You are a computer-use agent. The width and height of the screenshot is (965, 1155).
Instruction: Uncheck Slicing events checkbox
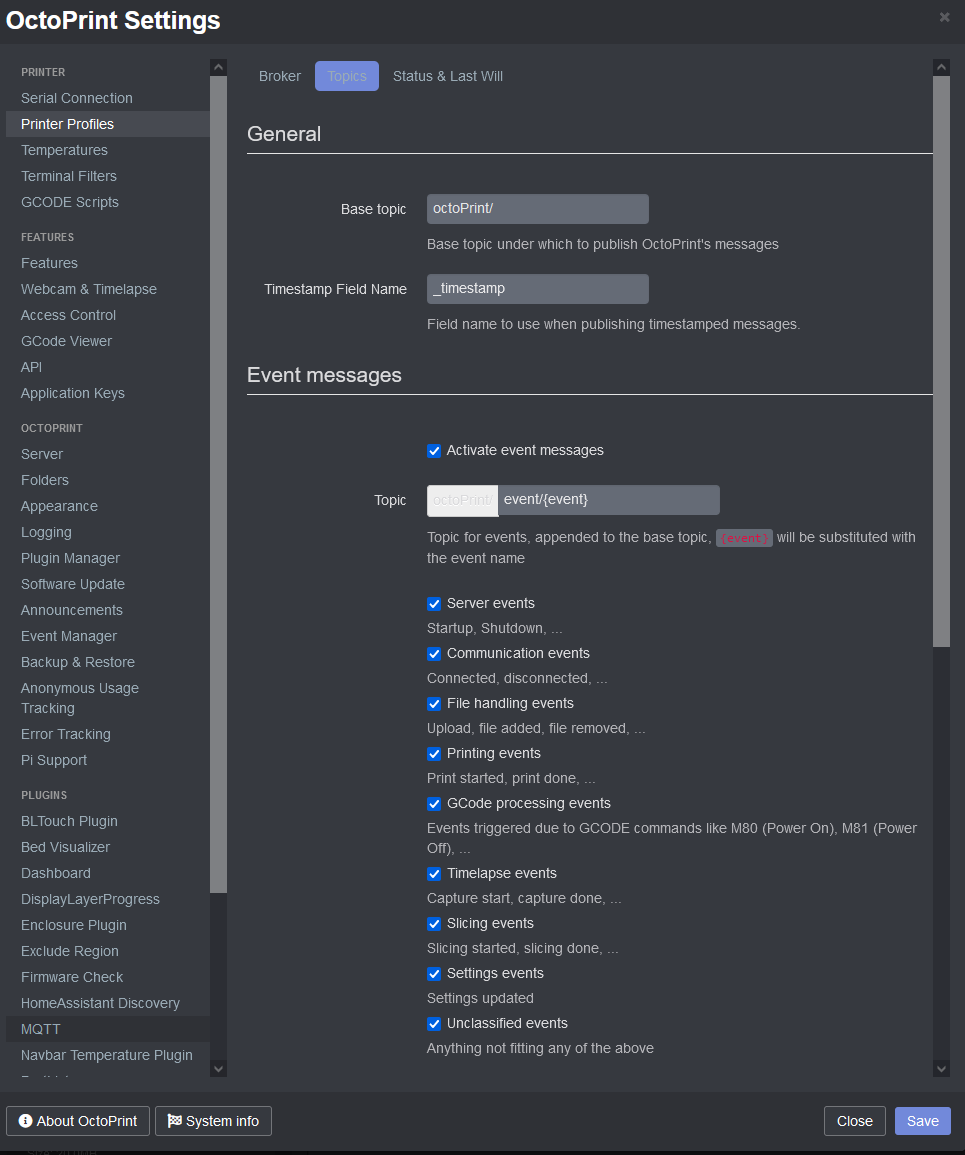(x=434, y=924)
